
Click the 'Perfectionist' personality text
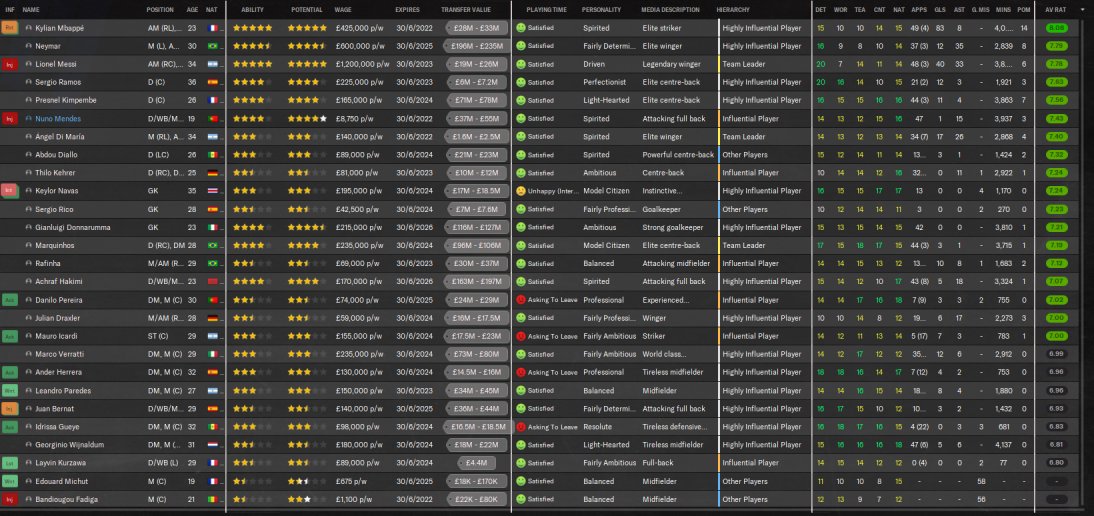coord(604,82)
